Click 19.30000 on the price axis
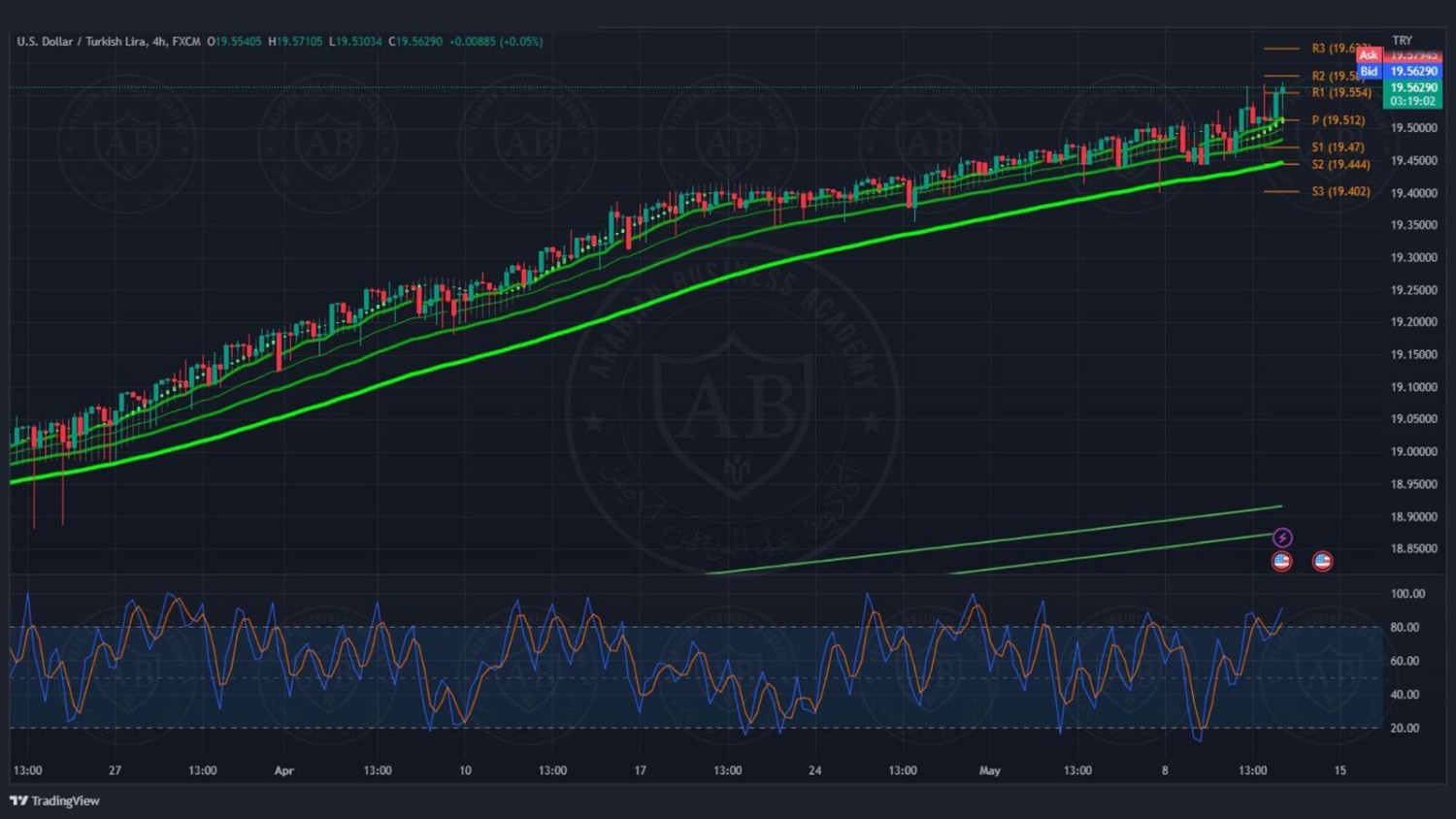 pyautogui.click(x=1414, y=258)
